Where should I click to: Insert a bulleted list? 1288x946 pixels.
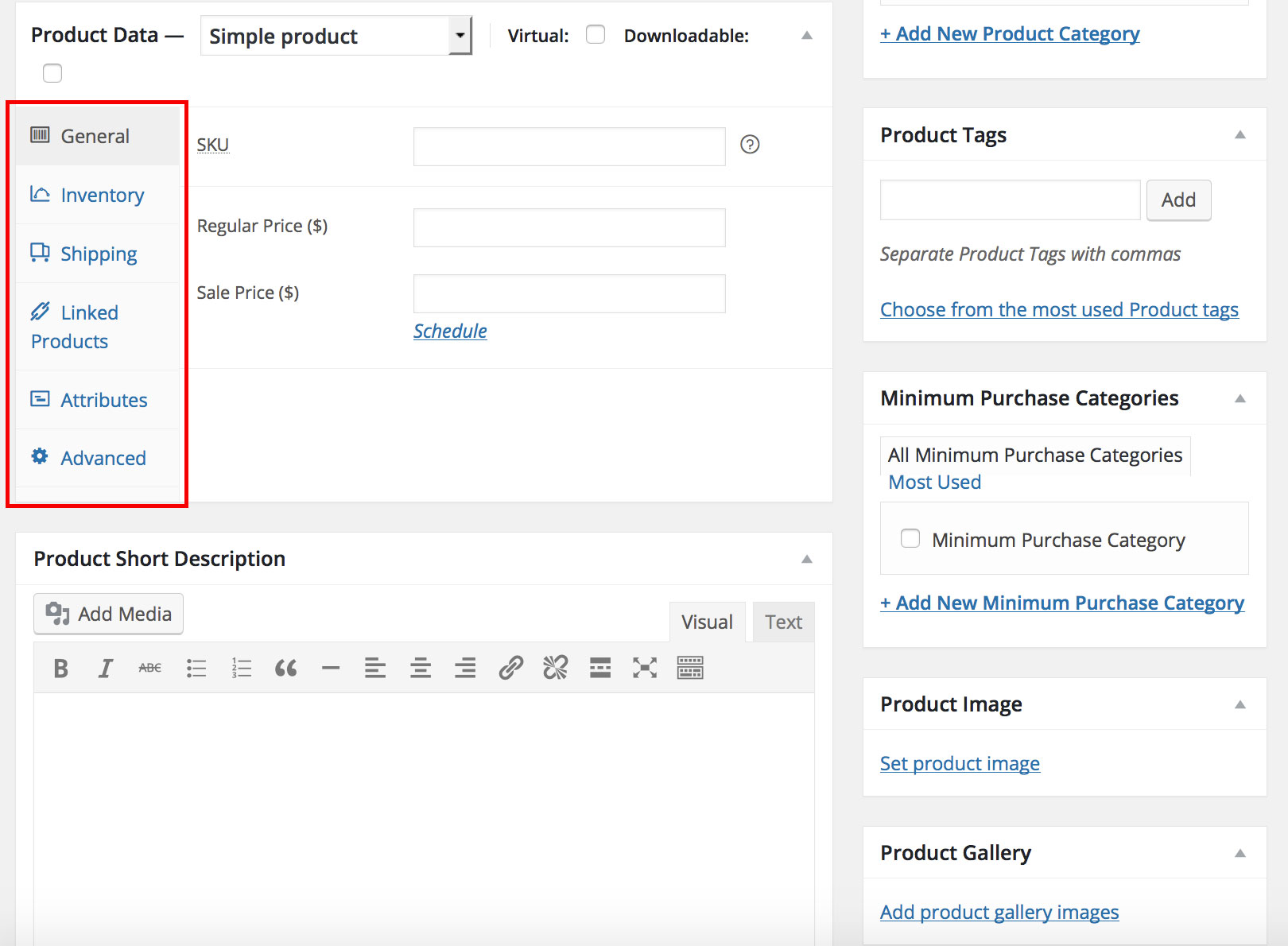tap(196, 669)
